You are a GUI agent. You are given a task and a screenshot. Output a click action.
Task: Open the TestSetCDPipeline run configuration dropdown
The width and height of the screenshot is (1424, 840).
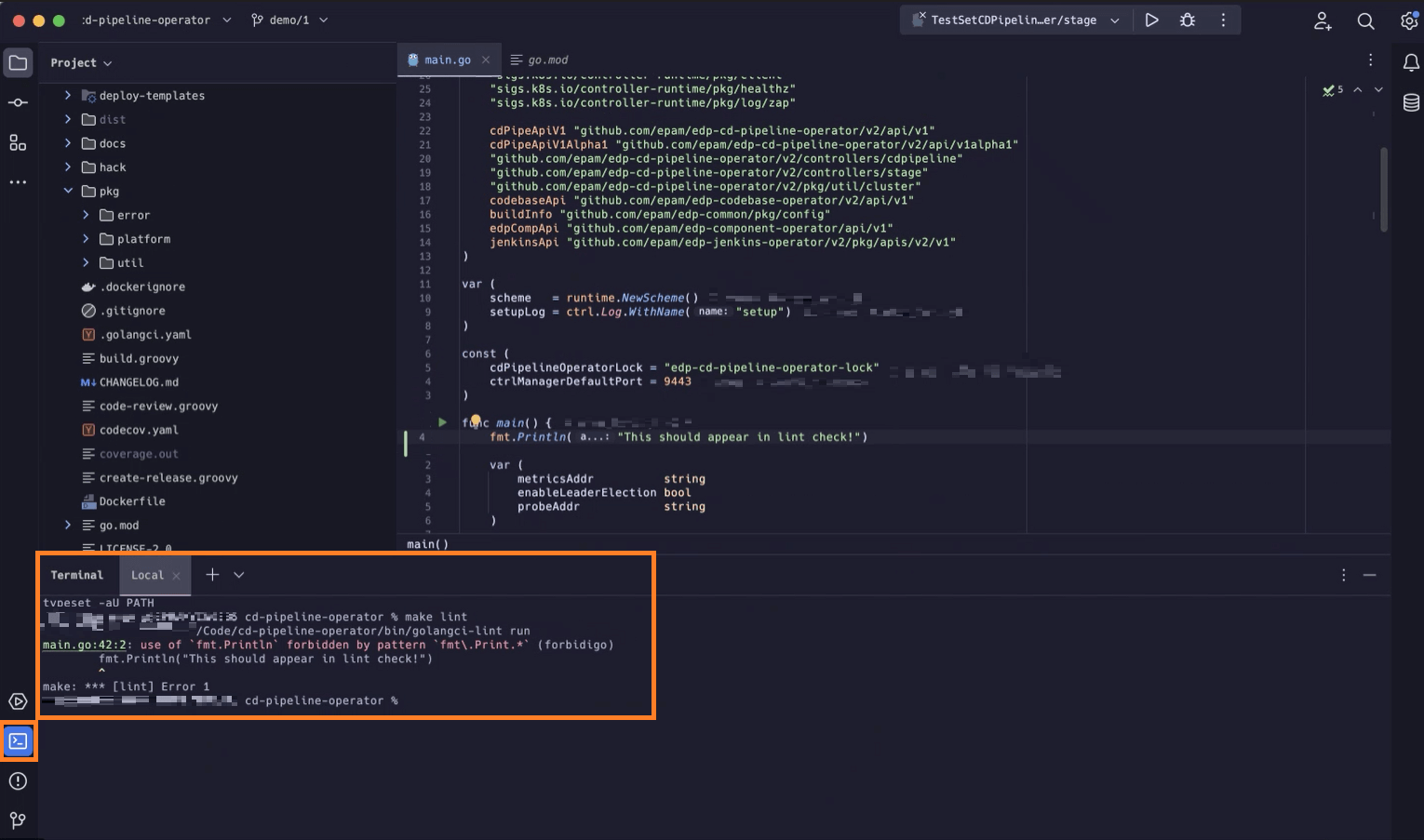pyautogui.click(x=1014, y=19)
